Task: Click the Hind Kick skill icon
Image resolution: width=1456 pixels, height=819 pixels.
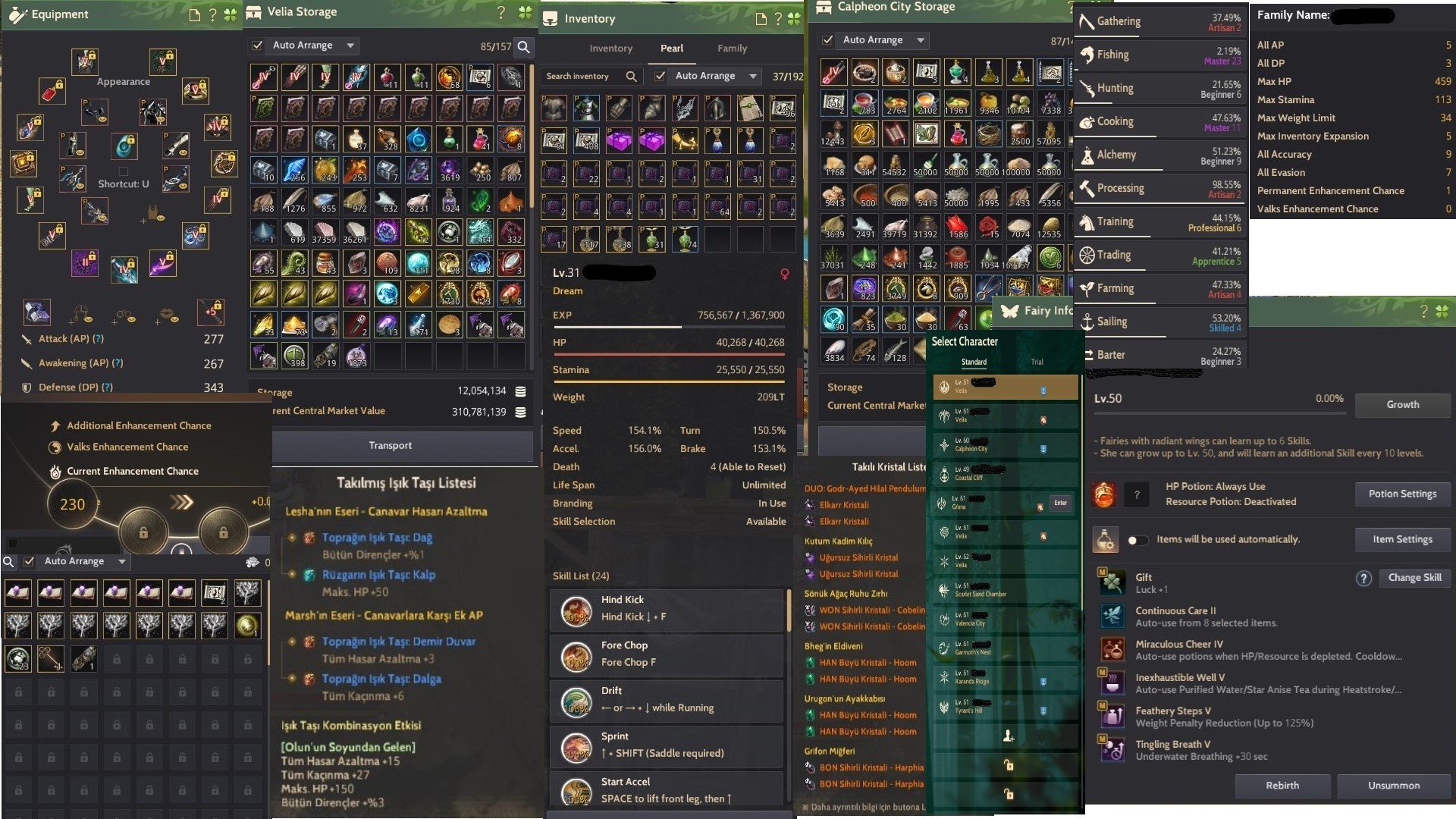Action: coord(576,608)
